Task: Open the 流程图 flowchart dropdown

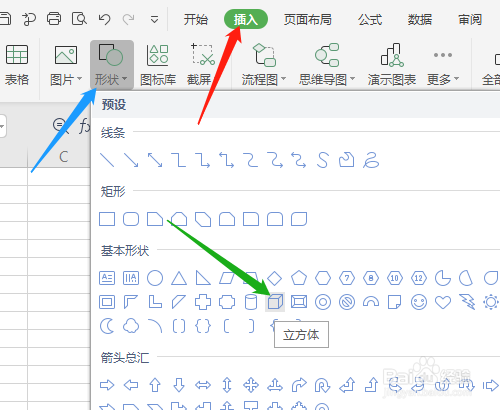Action: [264, 65]
